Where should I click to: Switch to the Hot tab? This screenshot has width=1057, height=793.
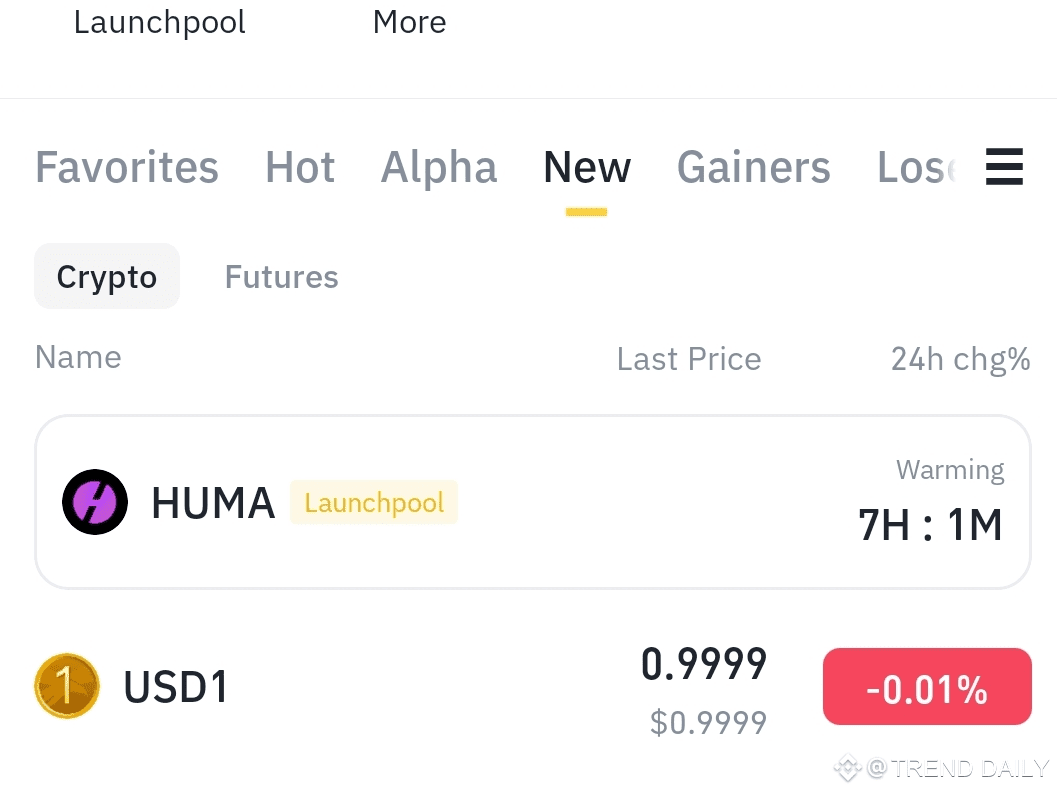(x=299, y=167)
